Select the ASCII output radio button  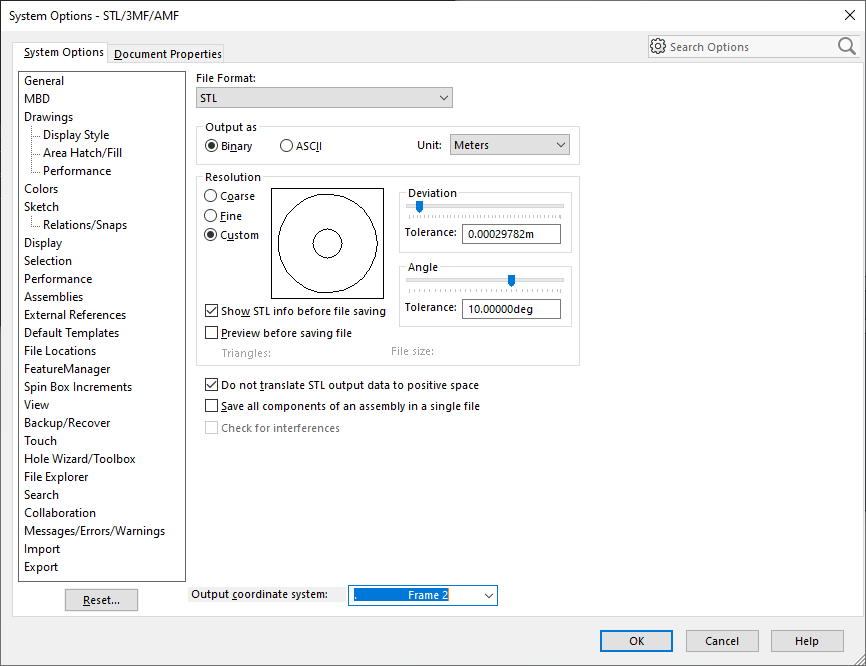pos(287,146)
